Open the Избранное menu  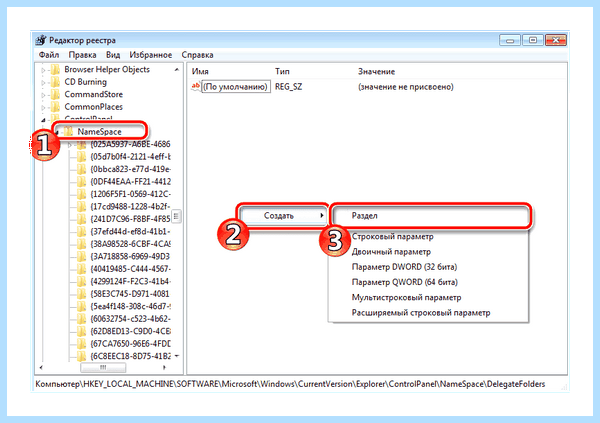coord(150,55)
